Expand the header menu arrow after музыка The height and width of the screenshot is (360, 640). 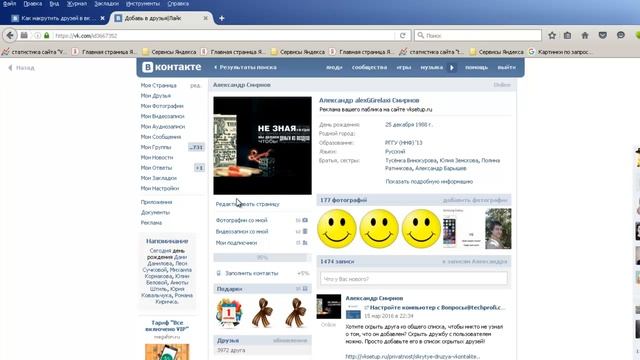pos(452,67)
